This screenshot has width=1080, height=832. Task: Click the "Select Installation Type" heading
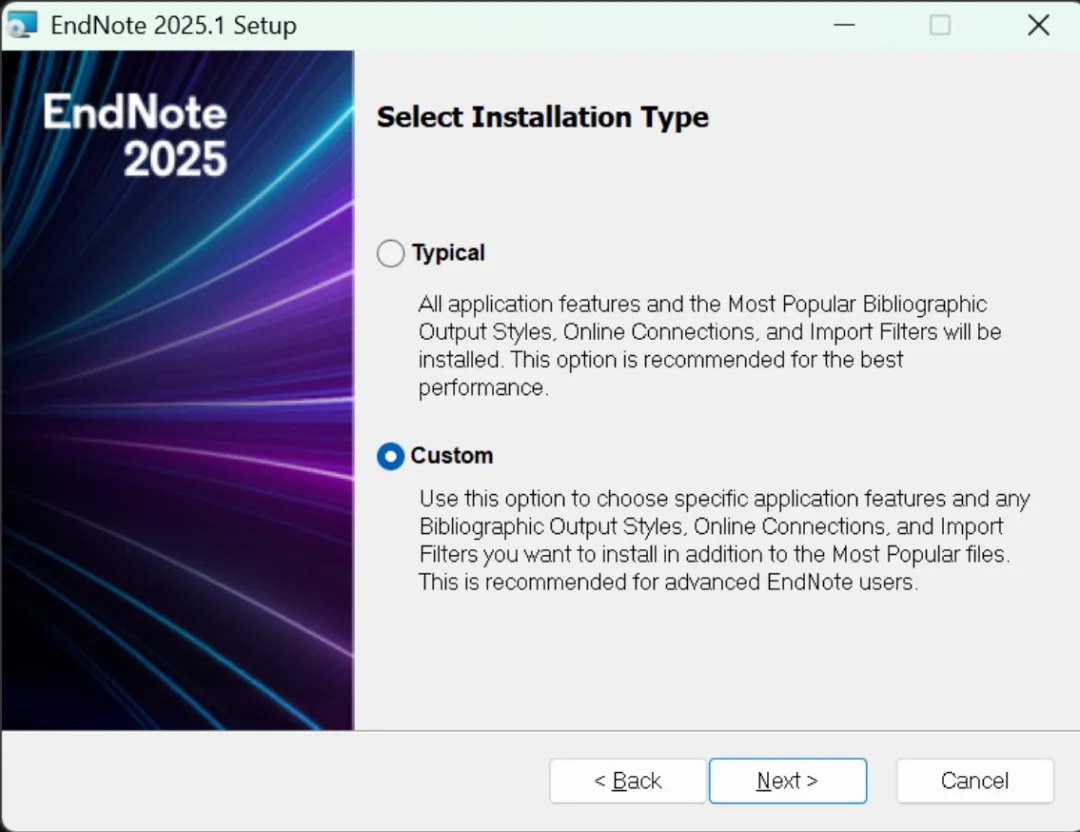click(x=542, y=117)
